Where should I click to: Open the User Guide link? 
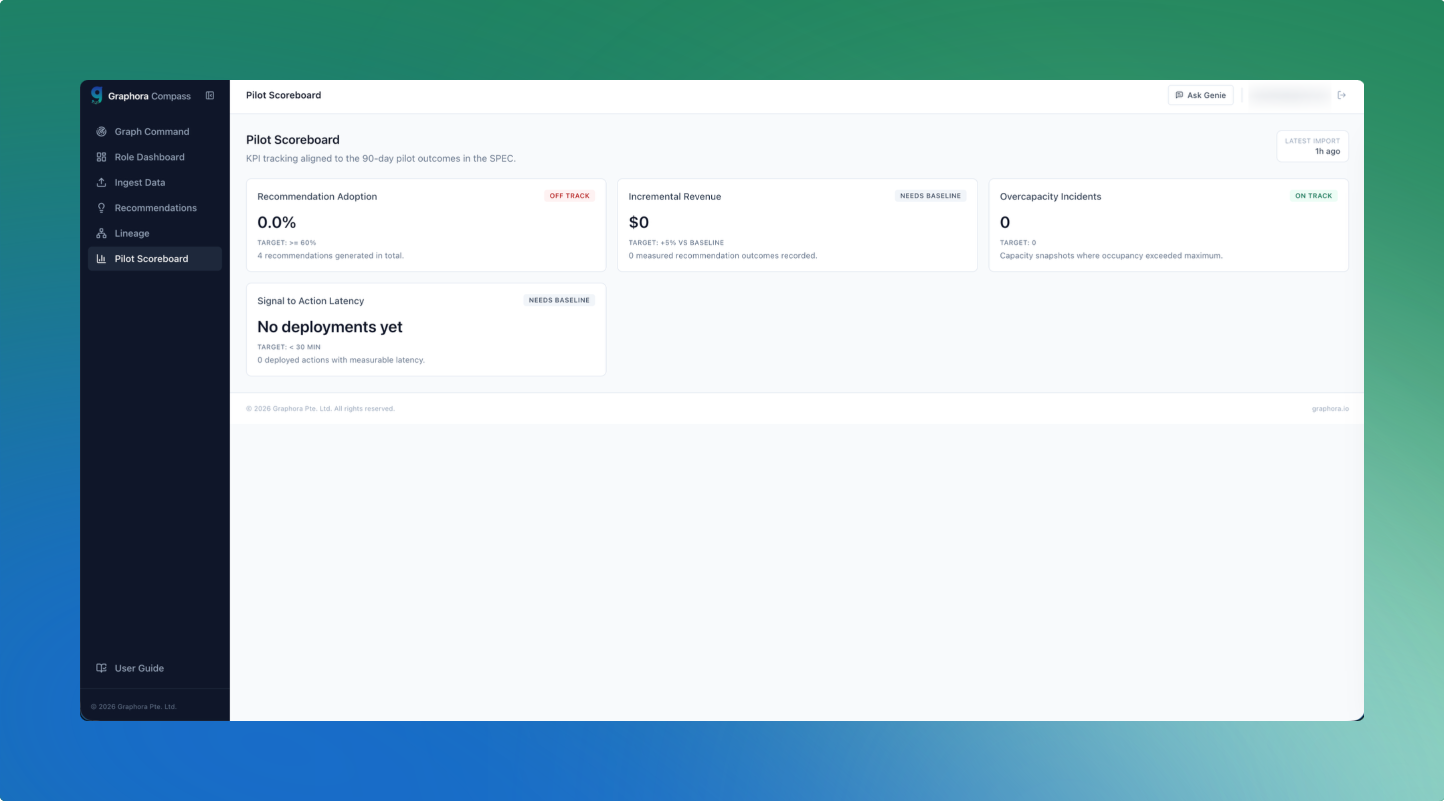[x=155, y=668]
